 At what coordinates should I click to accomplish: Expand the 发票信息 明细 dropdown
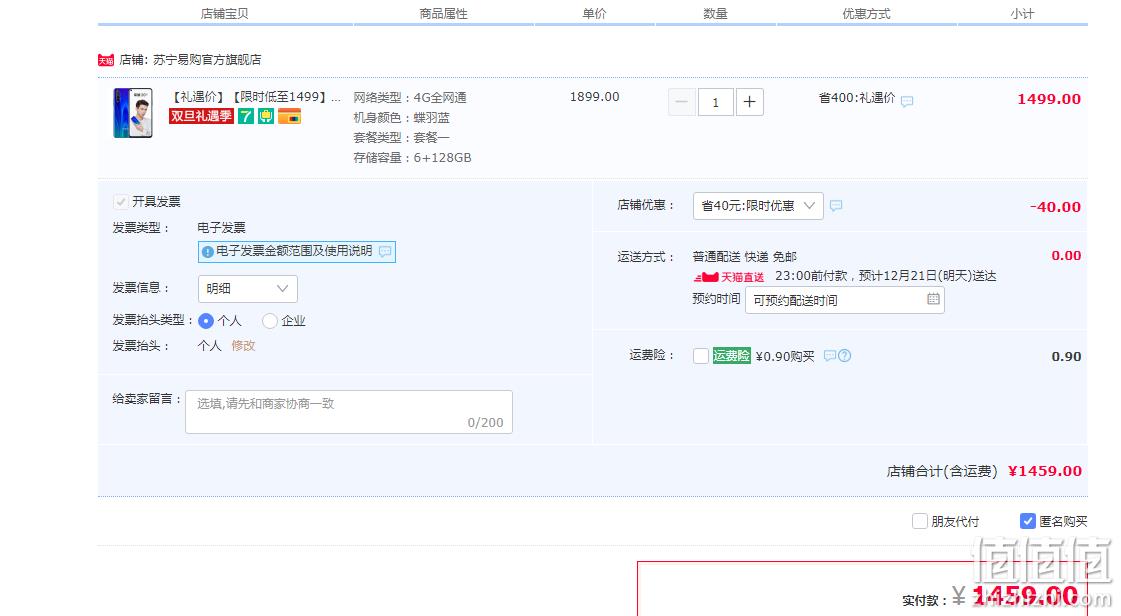(247, 289)
